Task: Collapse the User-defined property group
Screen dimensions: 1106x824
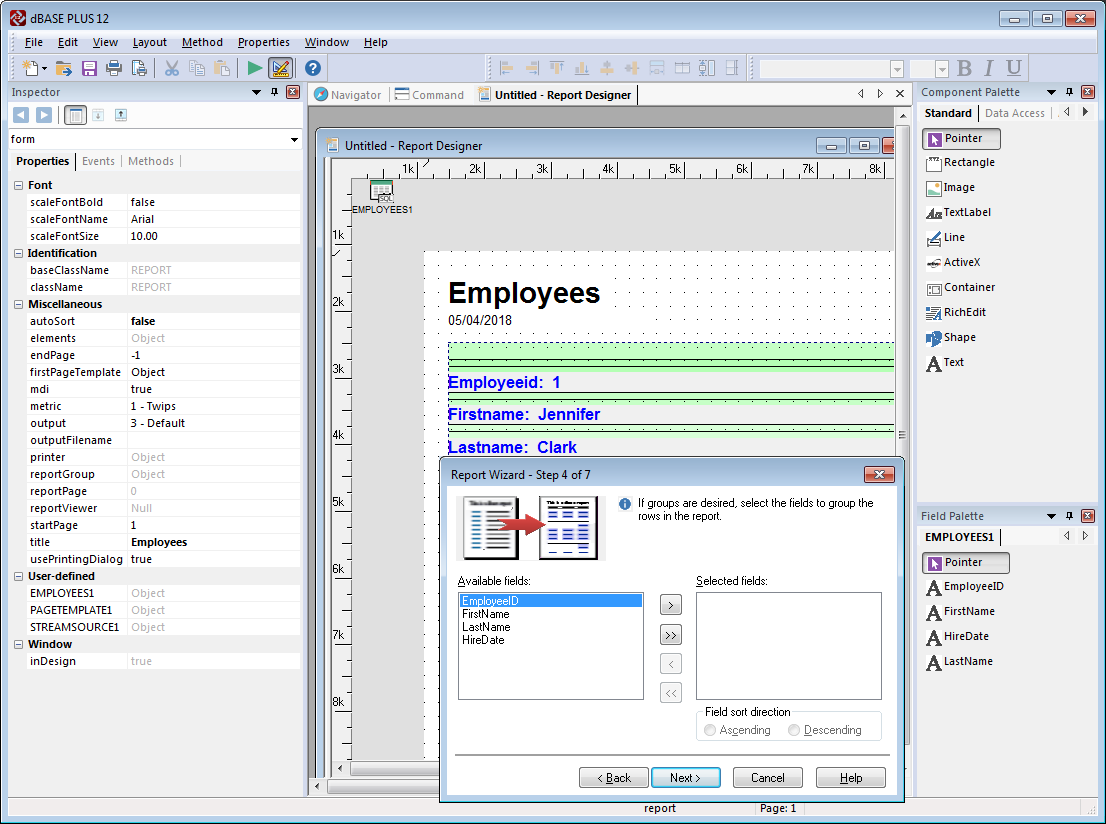Action: click(18, 576)
